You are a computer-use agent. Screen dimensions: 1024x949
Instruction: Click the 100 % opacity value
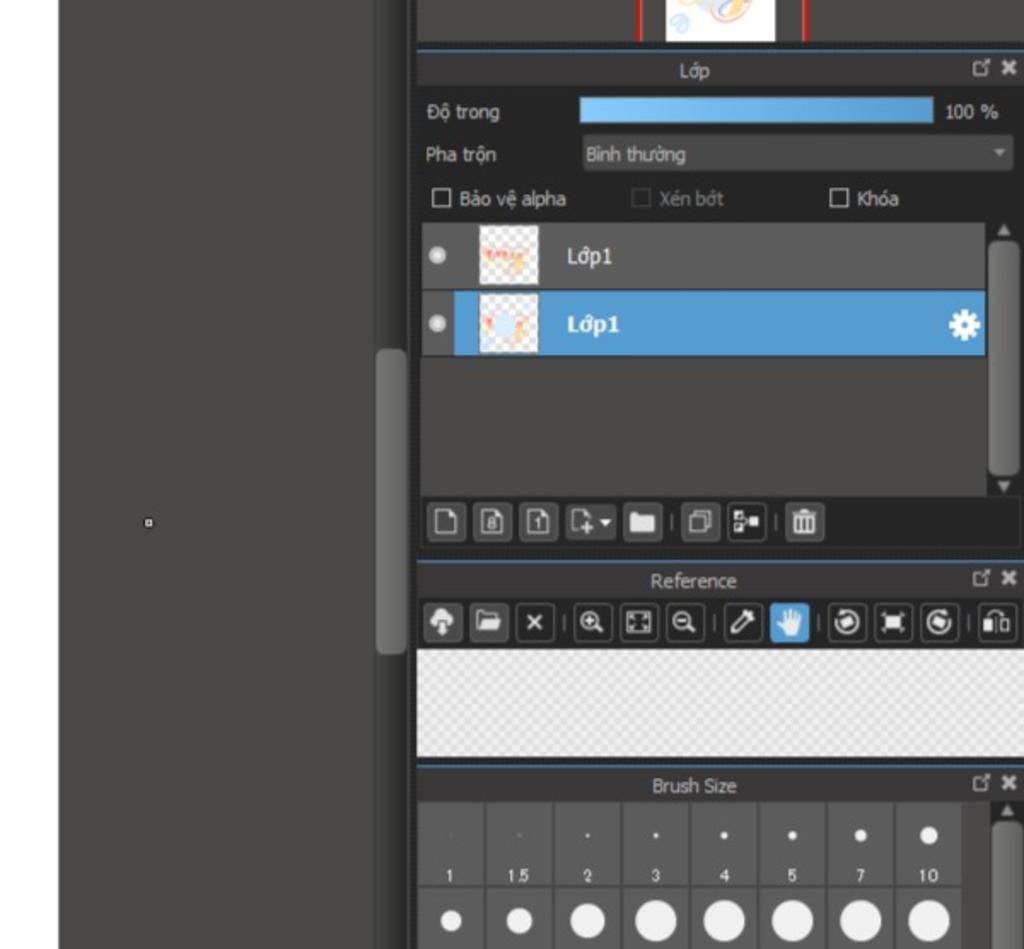pyautogui.click(x=971, y=112)
